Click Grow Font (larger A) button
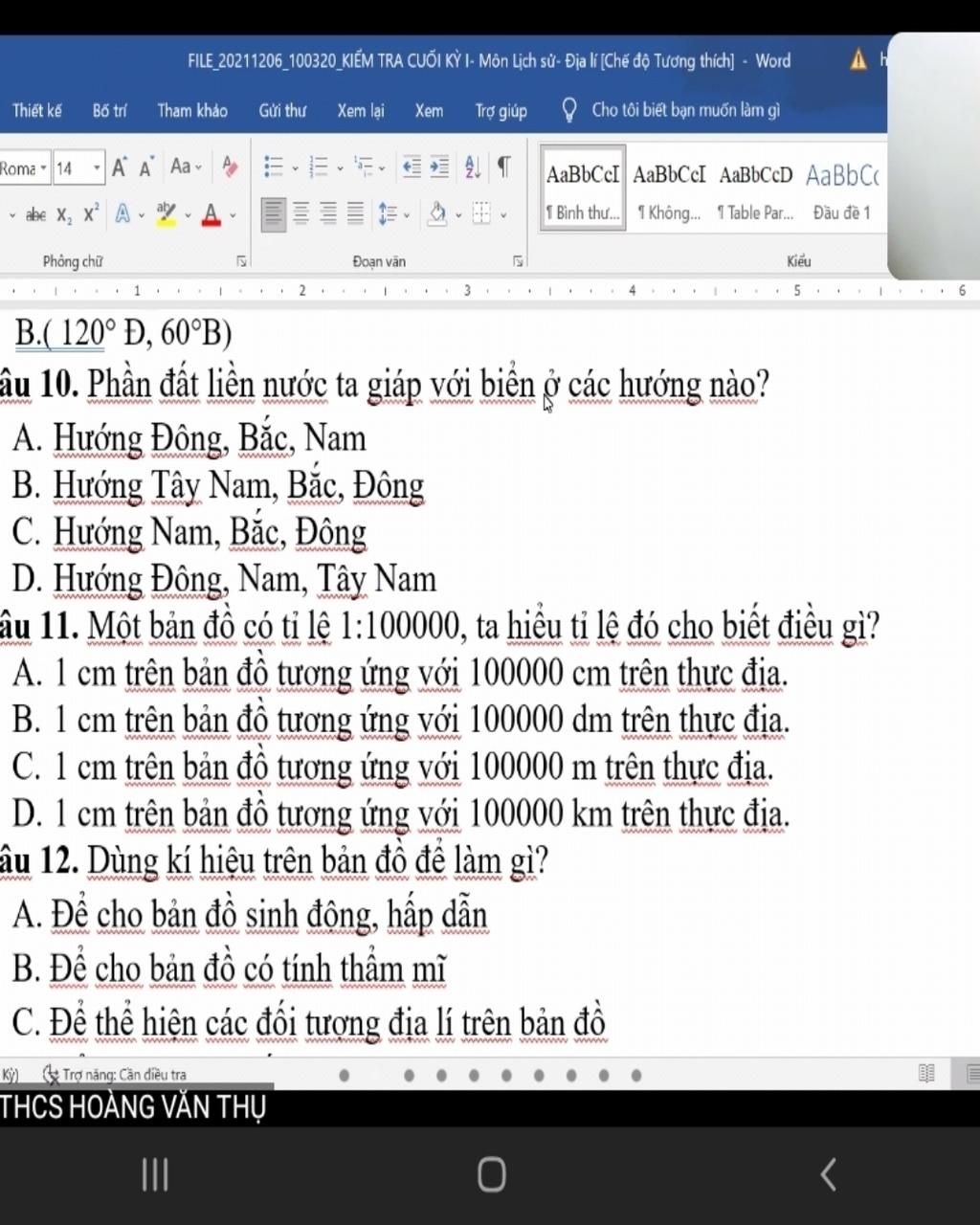Screen dimensions: 980x1225 119,168
